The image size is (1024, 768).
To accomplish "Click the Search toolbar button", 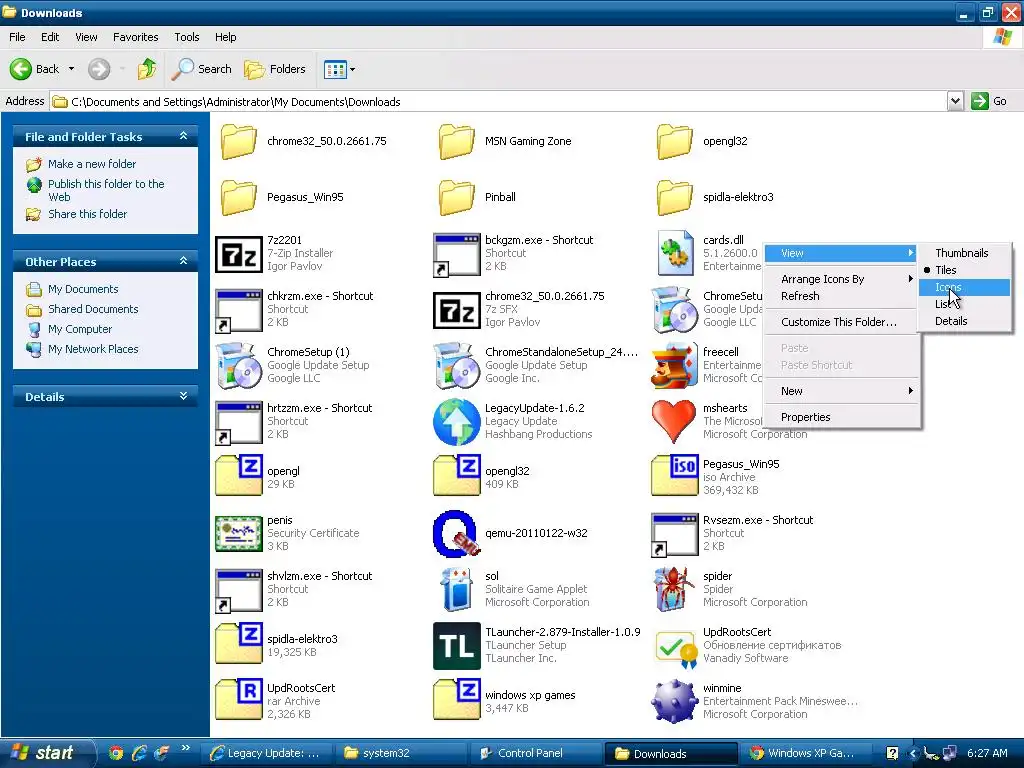I will (x=202, y=69).
